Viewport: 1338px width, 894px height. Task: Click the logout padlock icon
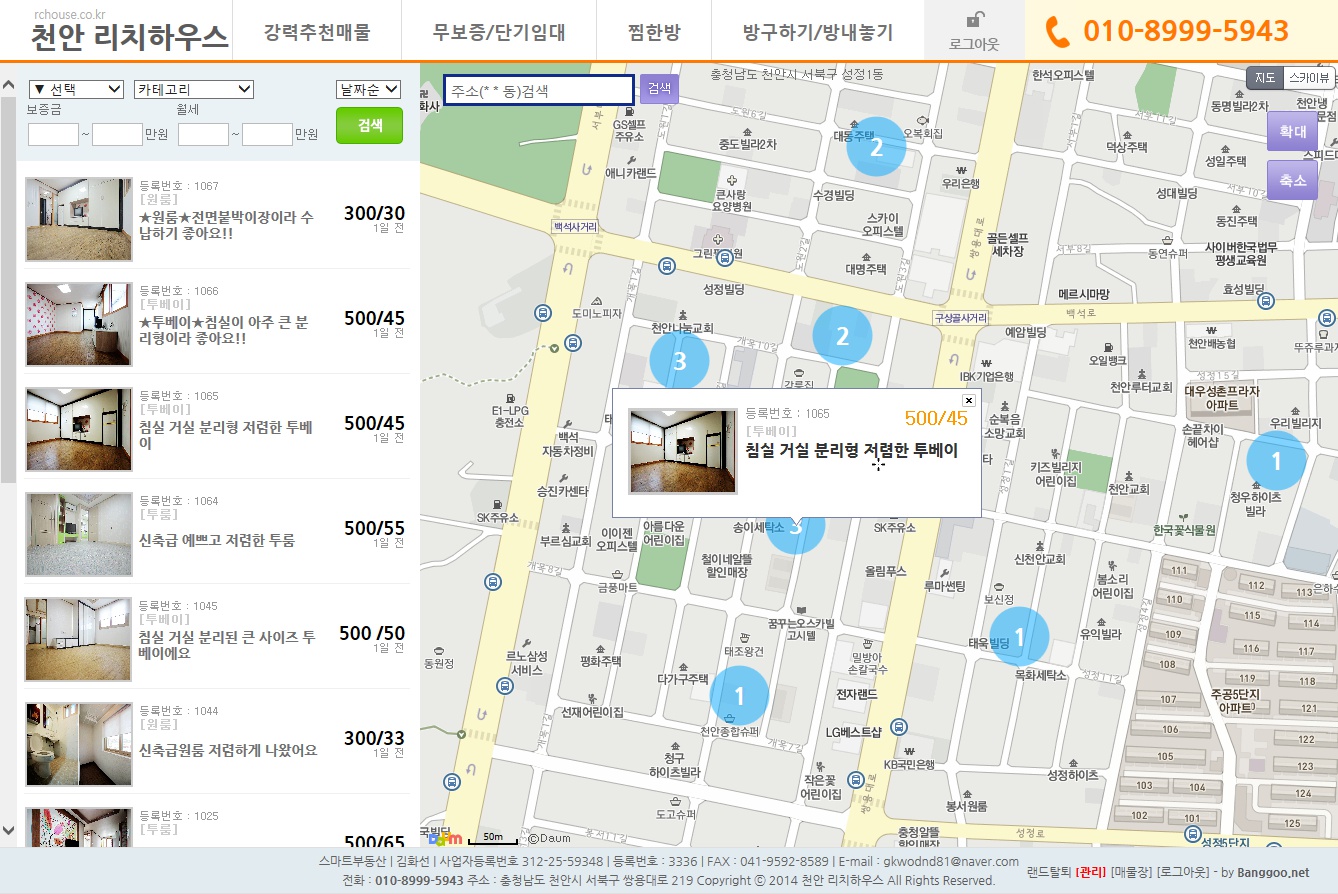tap(973, 20)
